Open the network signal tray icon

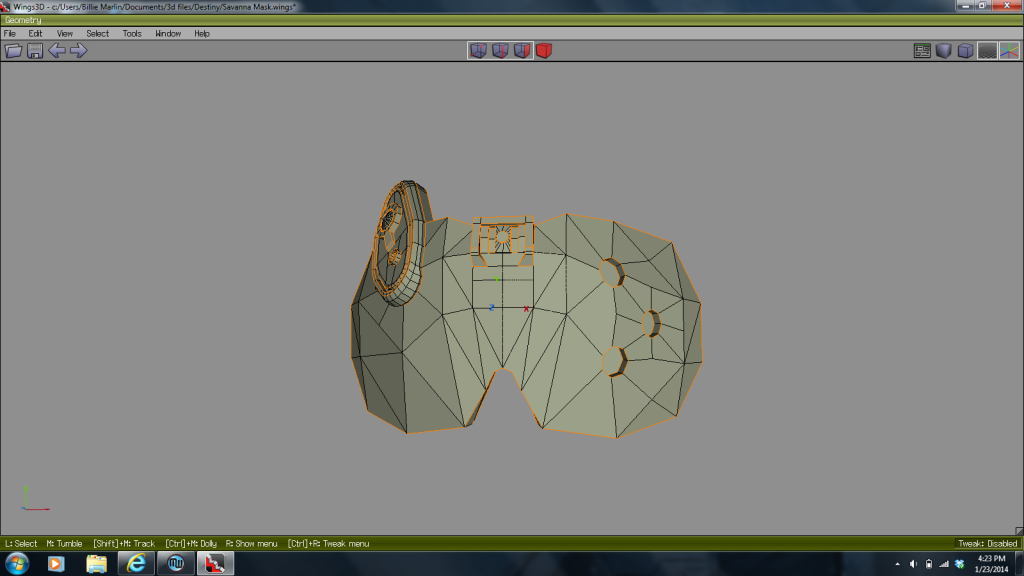tap(944, 564)
